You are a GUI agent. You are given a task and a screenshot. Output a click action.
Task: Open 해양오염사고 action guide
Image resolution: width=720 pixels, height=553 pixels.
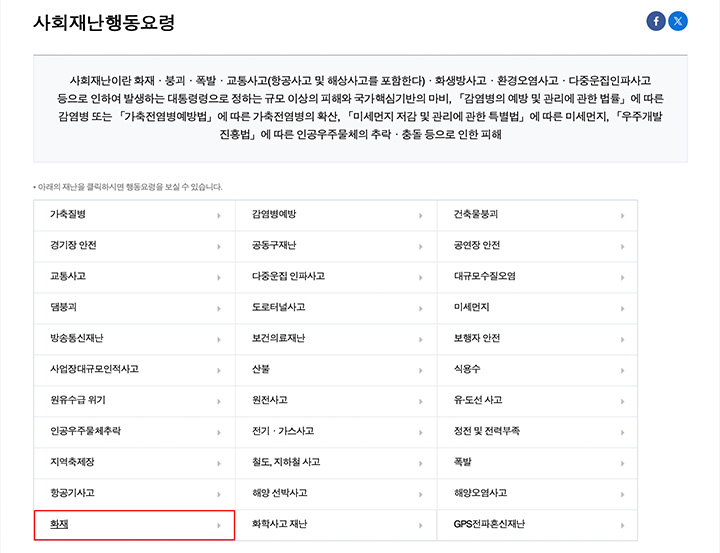tap(537, 494)
